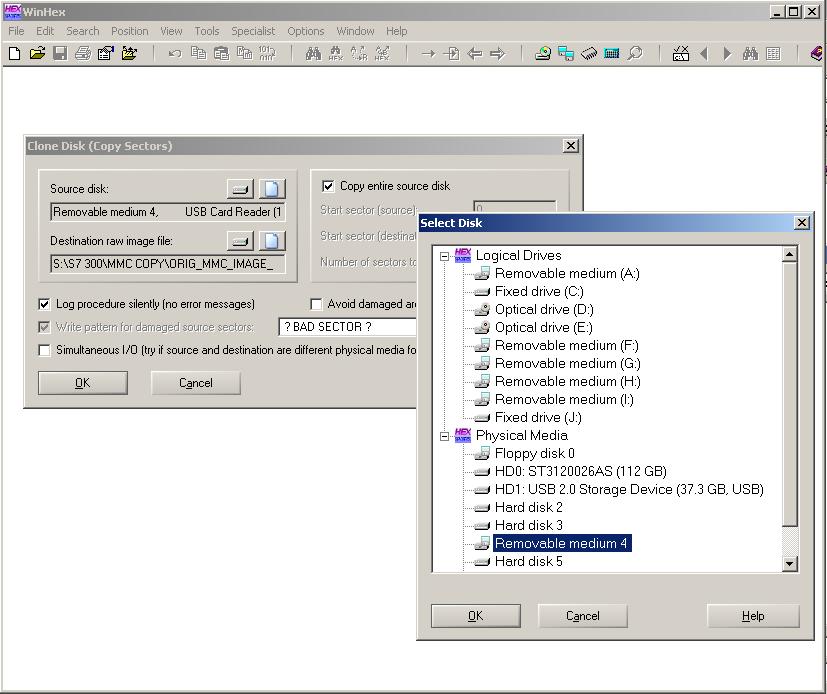Click the calculator toolbar icon

point(612,53)
